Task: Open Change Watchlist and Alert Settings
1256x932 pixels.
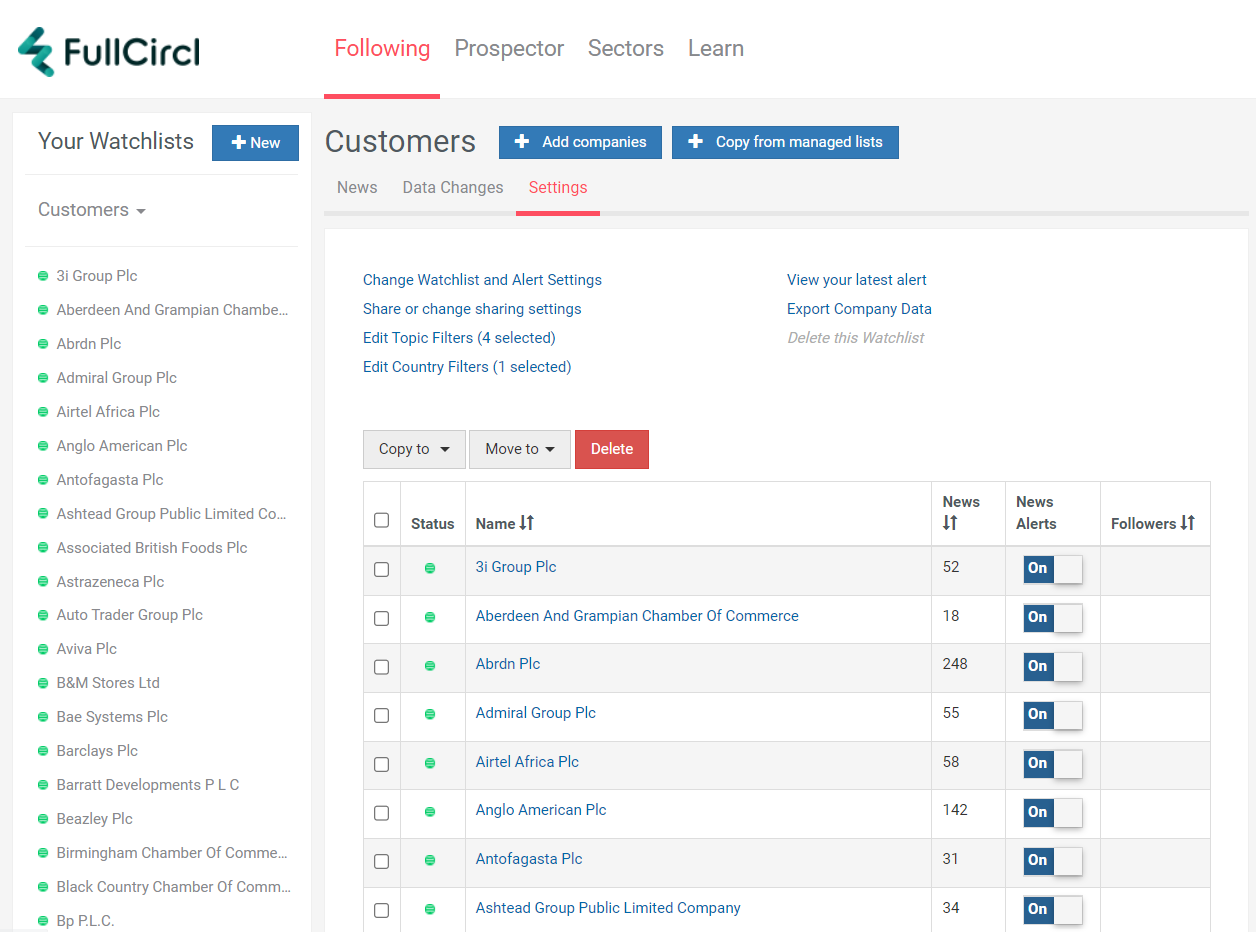Action: pyautogui.click(x=482, y=280)
